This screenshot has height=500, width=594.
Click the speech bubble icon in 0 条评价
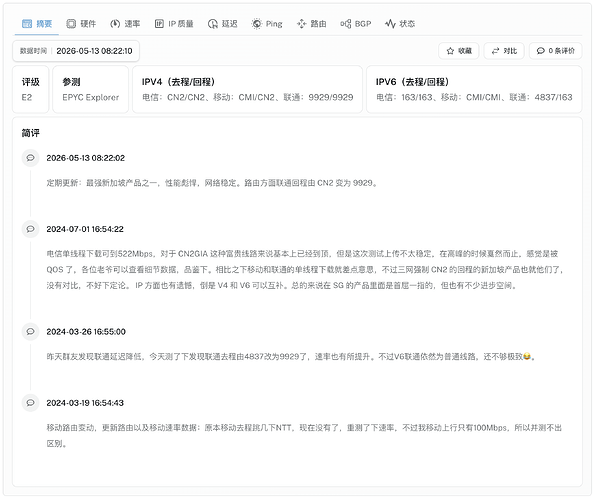541,51
